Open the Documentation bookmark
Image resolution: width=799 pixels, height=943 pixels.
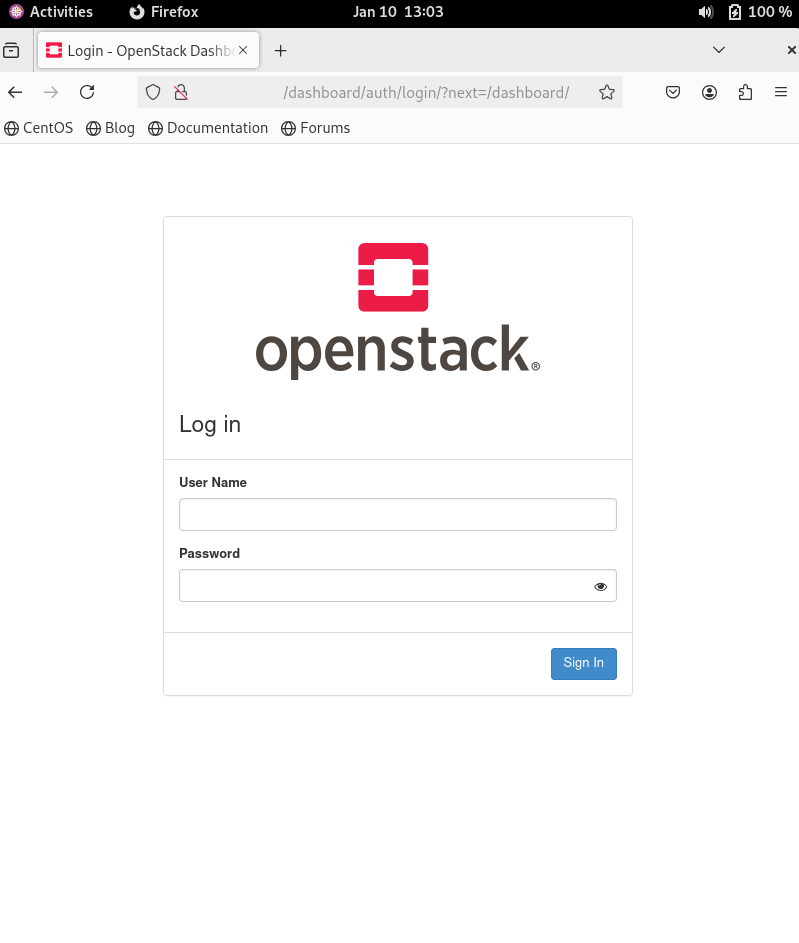click(208, 128)
